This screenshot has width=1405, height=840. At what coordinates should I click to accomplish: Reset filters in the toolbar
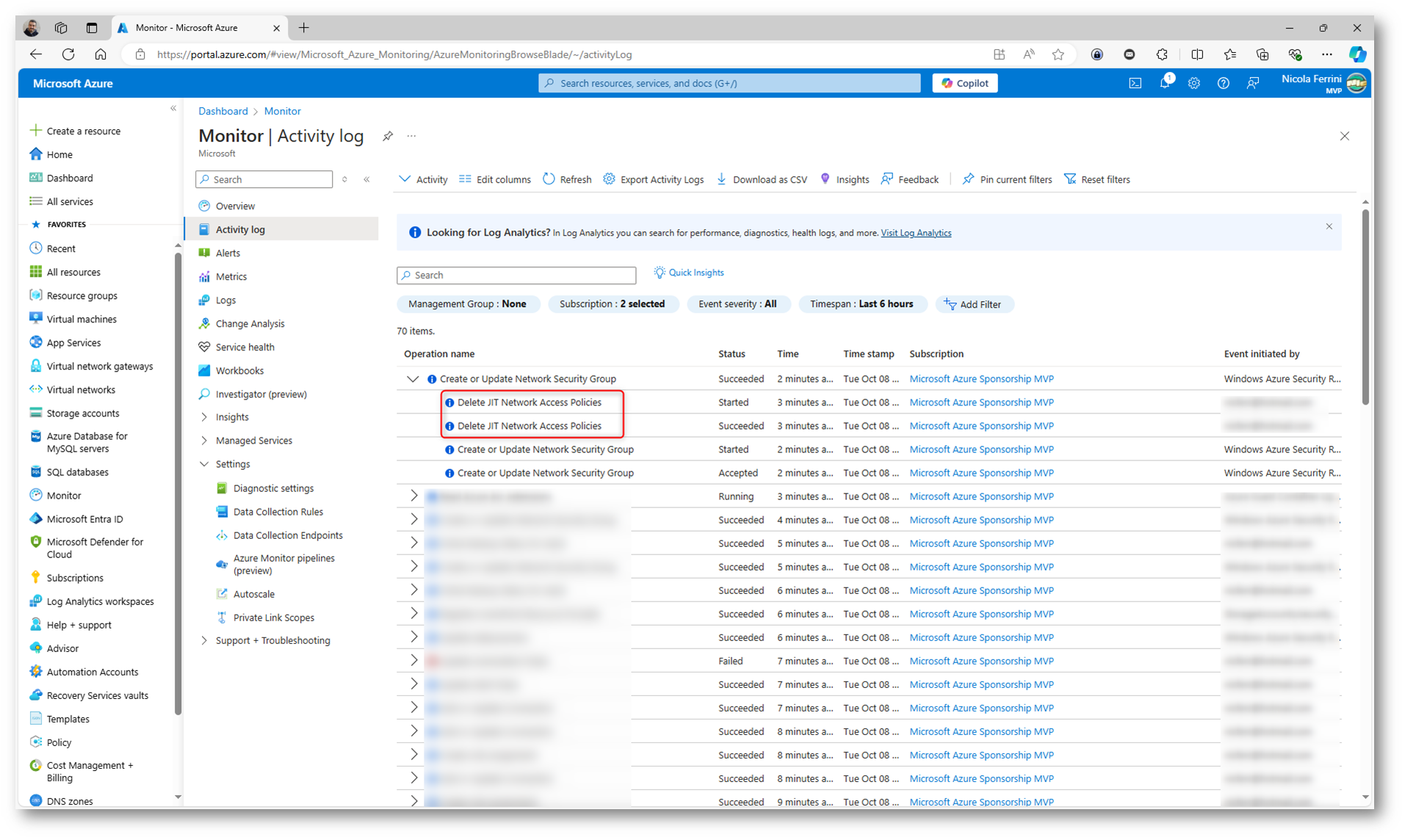[x=1097, y=179]
